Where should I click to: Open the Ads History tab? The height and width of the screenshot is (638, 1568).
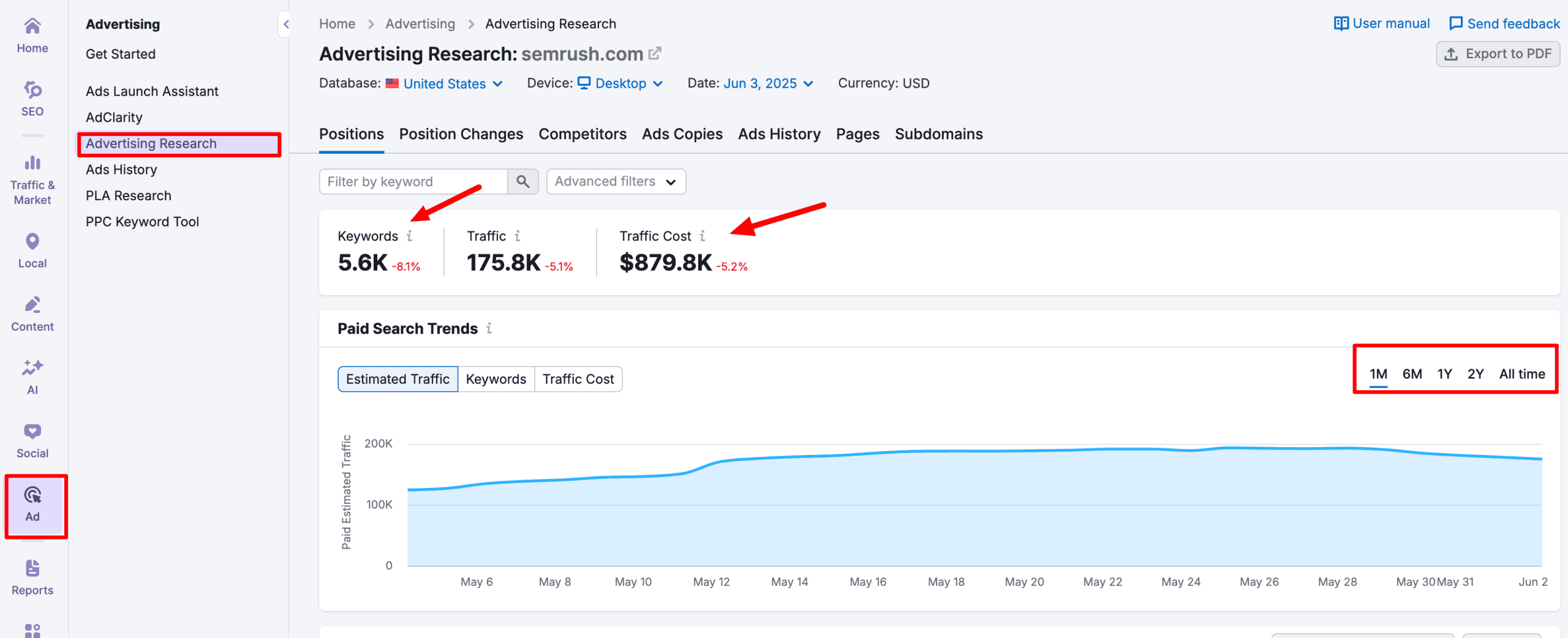(779, 134)
